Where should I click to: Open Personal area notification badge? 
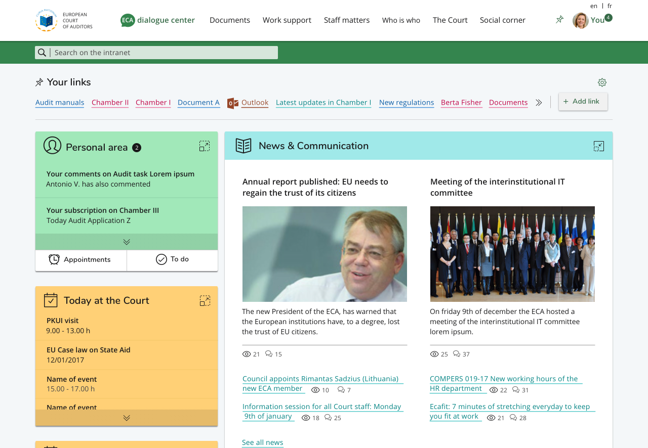(x=136, y=148)
